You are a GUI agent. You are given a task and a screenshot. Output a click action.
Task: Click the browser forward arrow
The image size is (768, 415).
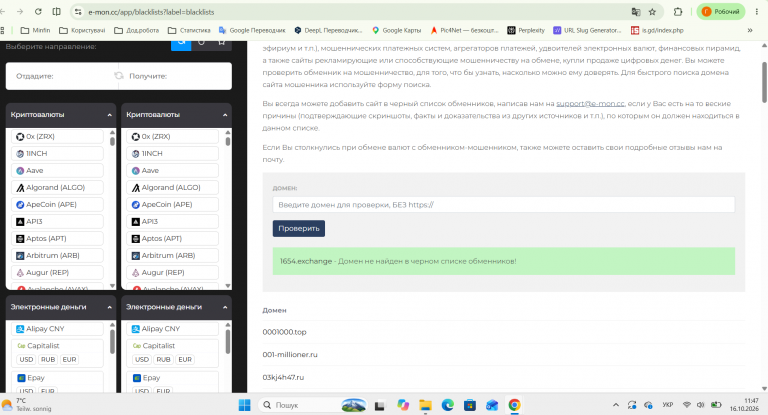point(20,12)
